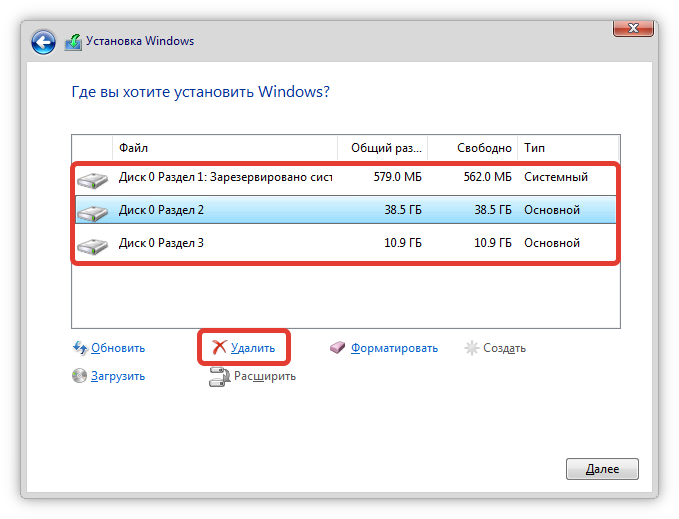Click the 579.0 МБ total size cell
The image size is (679, 519).
pos(398,177)
